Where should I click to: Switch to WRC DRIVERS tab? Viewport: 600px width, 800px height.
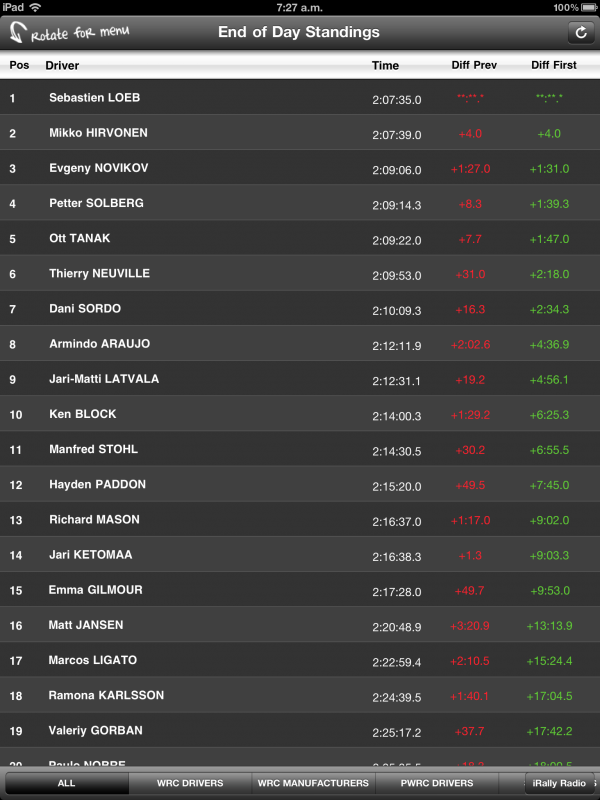190,783
